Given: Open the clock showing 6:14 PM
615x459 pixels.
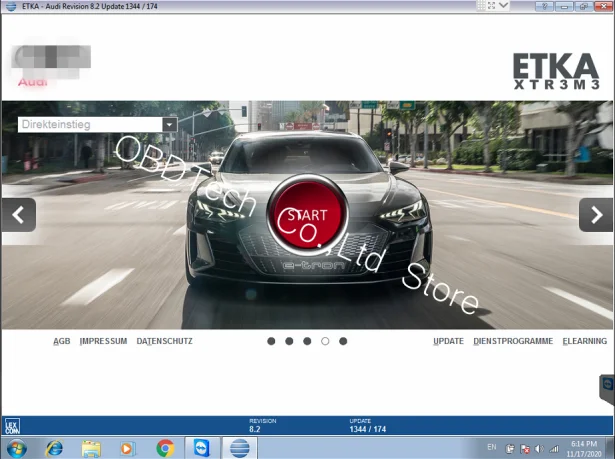Looking at the screenshot, I should [584, 448].
